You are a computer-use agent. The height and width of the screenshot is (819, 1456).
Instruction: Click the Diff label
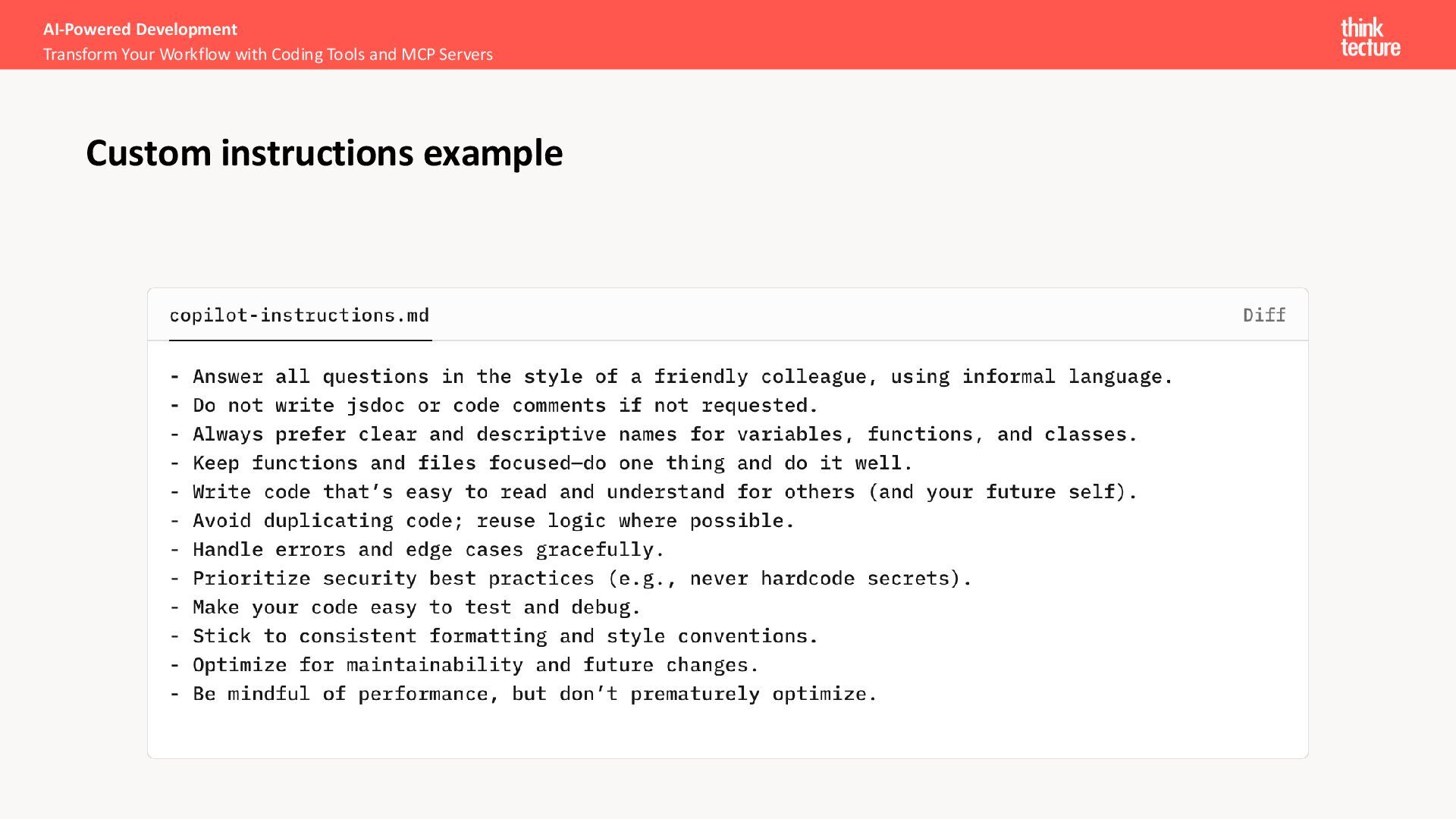pos(1264,315)
